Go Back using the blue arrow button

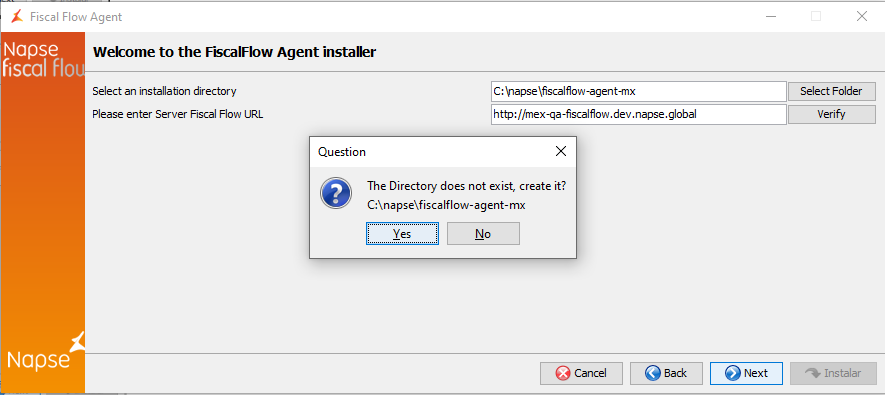666,373
